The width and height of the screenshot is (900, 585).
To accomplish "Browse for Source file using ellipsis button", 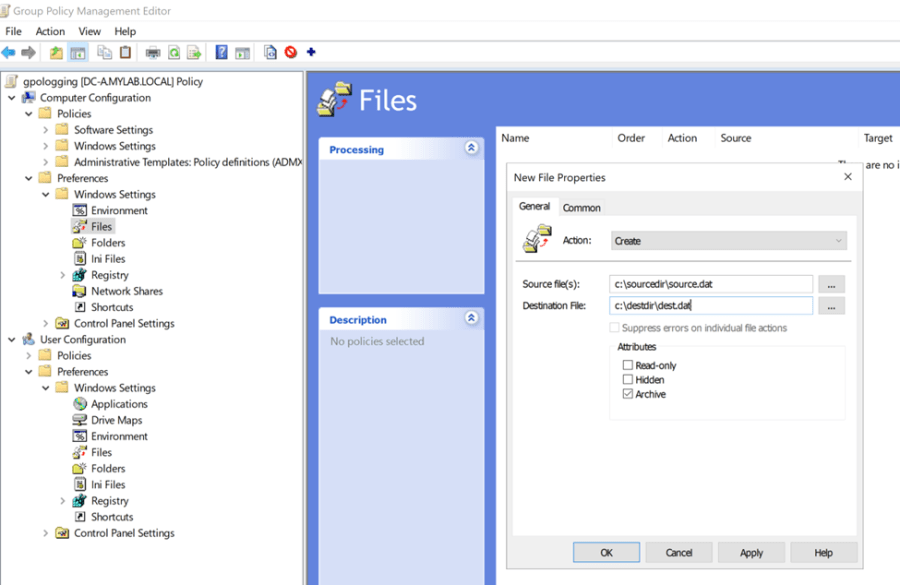I will (x=830, y=284).
